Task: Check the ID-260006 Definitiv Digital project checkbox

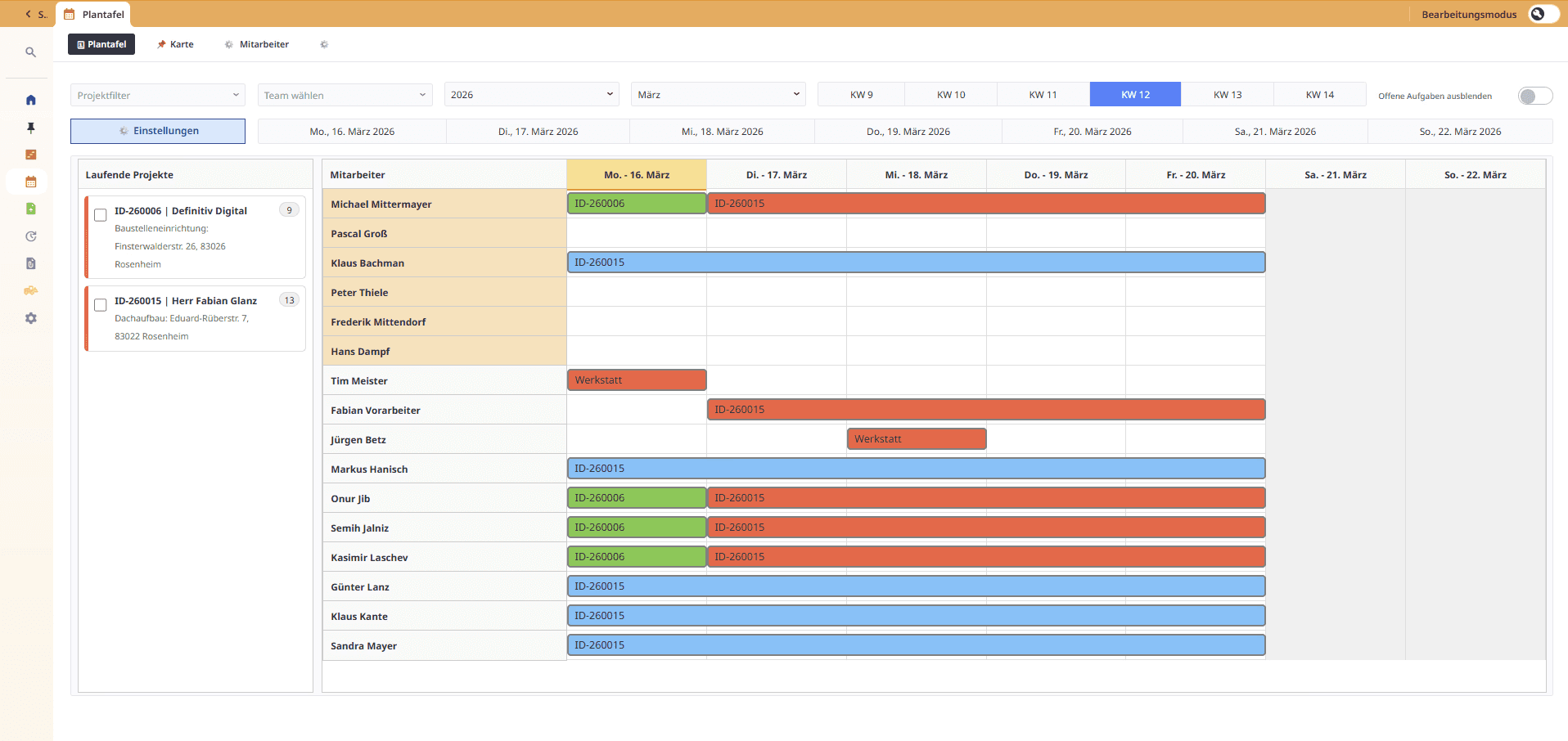Action: (x=101, y=215)
